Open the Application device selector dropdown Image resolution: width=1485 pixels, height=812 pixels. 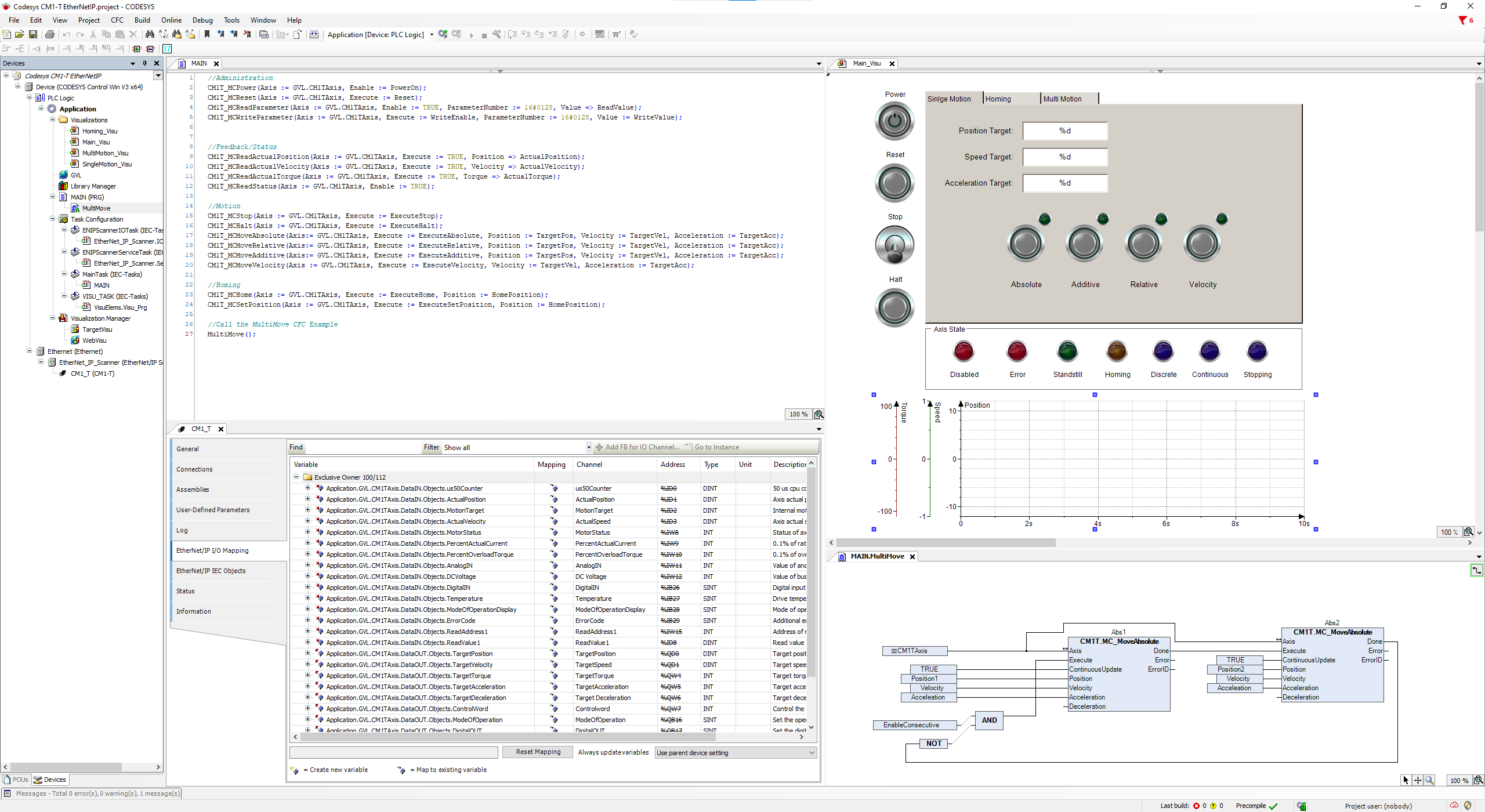432,34
